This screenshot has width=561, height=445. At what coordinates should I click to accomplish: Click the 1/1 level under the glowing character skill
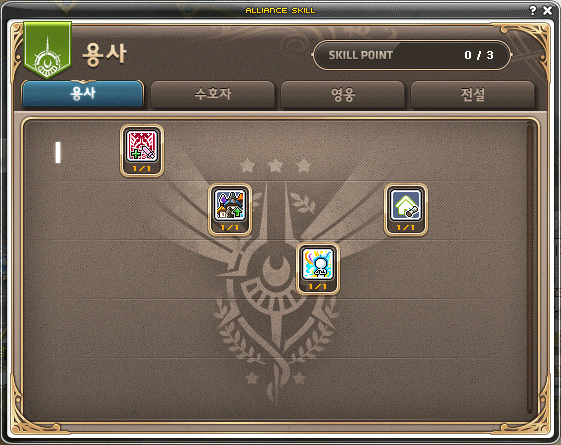(x=318, y=286)
